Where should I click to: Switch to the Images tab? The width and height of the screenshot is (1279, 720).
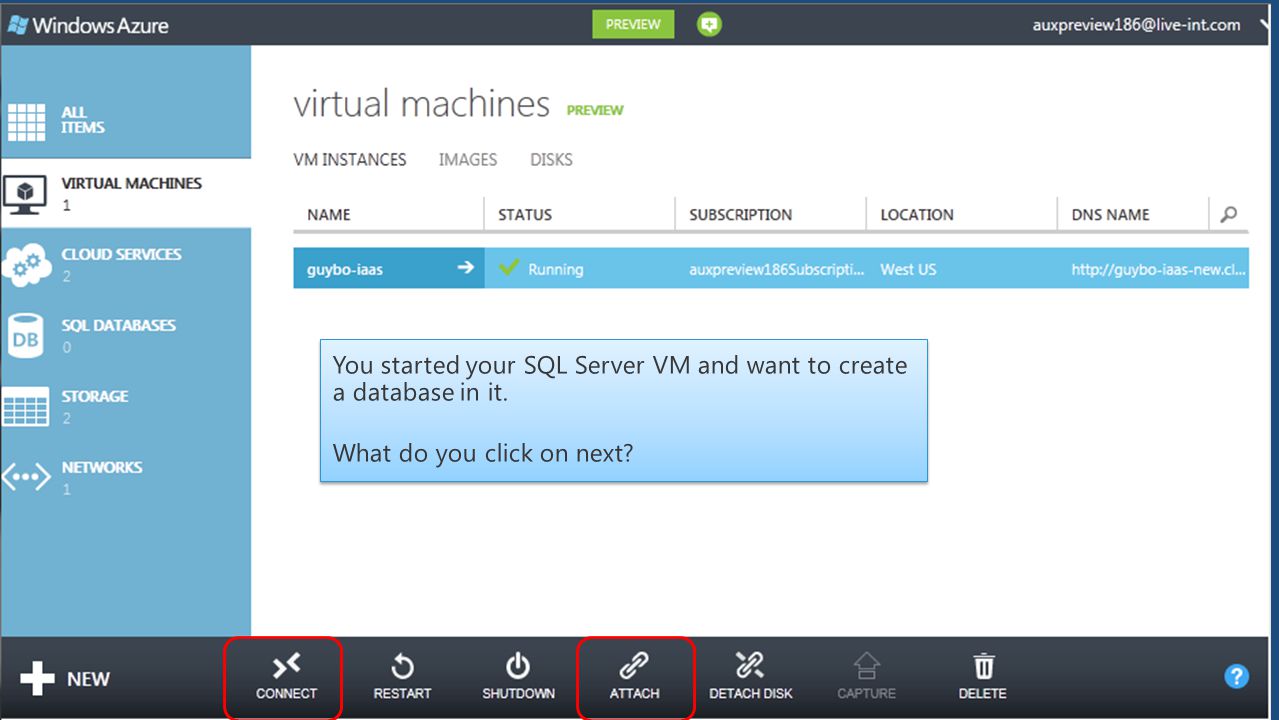click(x=468, y=160)
